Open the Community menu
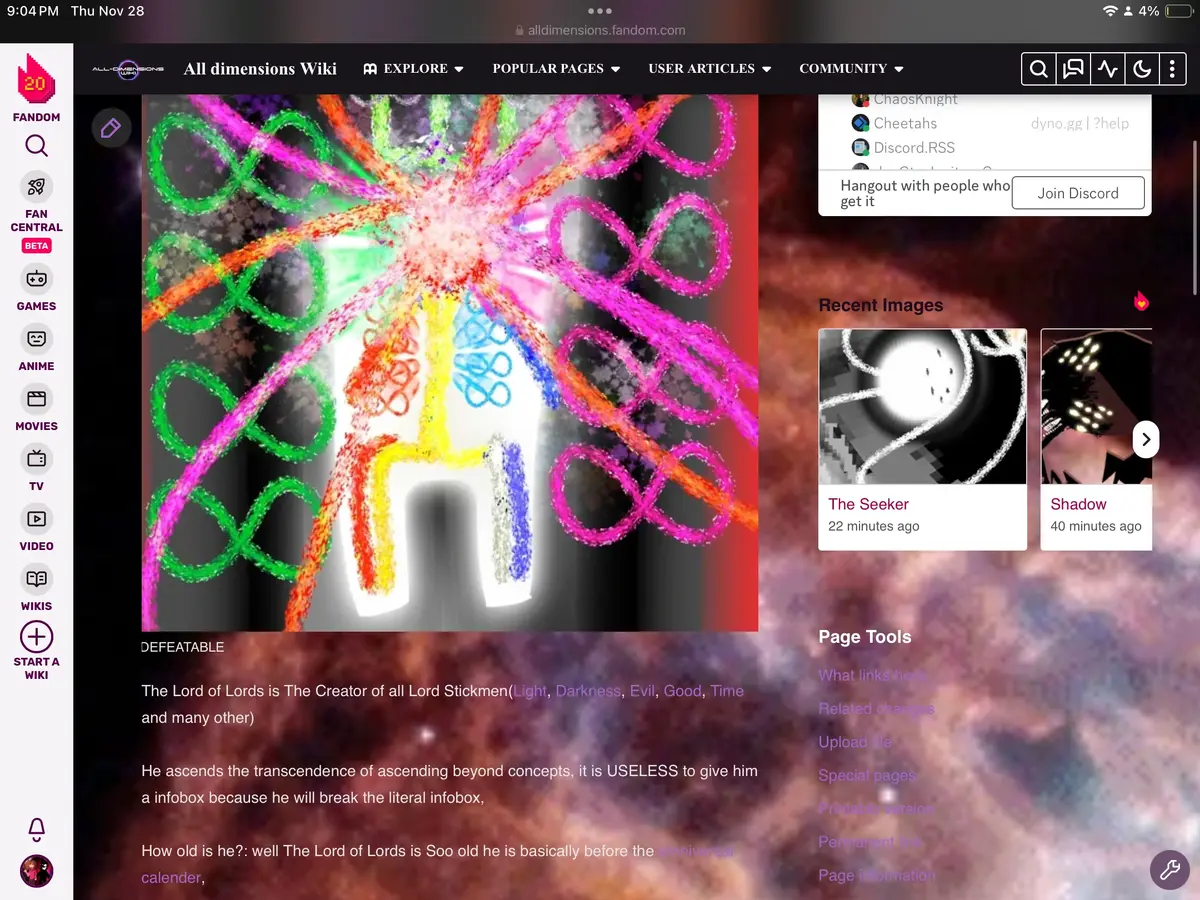Viewport: 1200px width, 900px height. coord(851,69)
